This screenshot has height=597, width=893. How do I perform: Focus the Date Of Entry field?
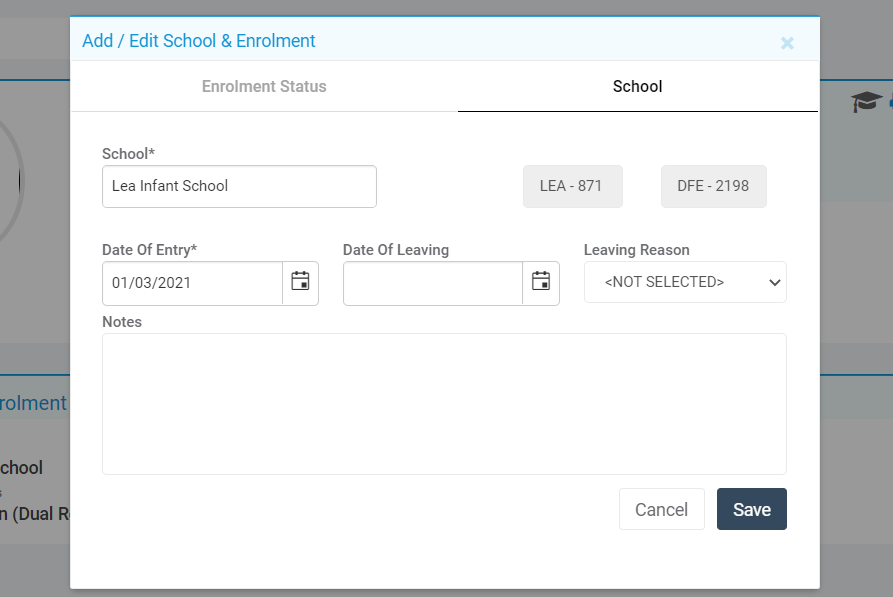click(192, 283)
